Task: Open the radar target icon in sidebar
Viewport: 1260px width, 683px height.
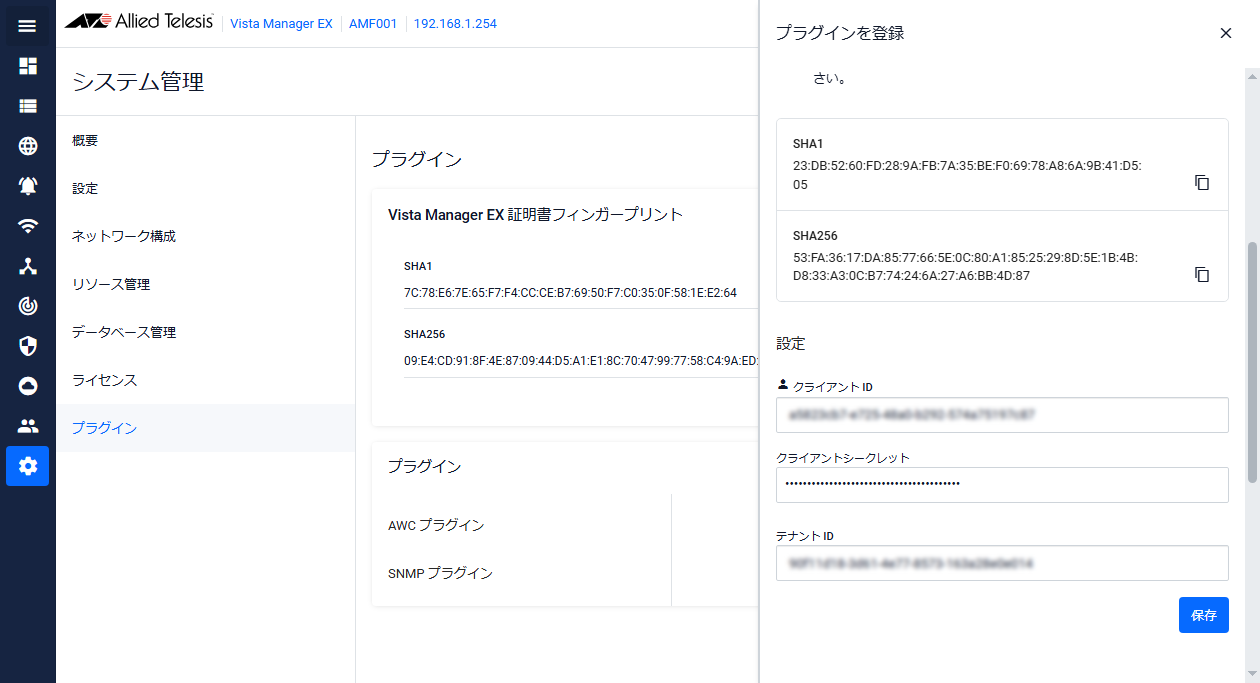Action: (28, 306)
